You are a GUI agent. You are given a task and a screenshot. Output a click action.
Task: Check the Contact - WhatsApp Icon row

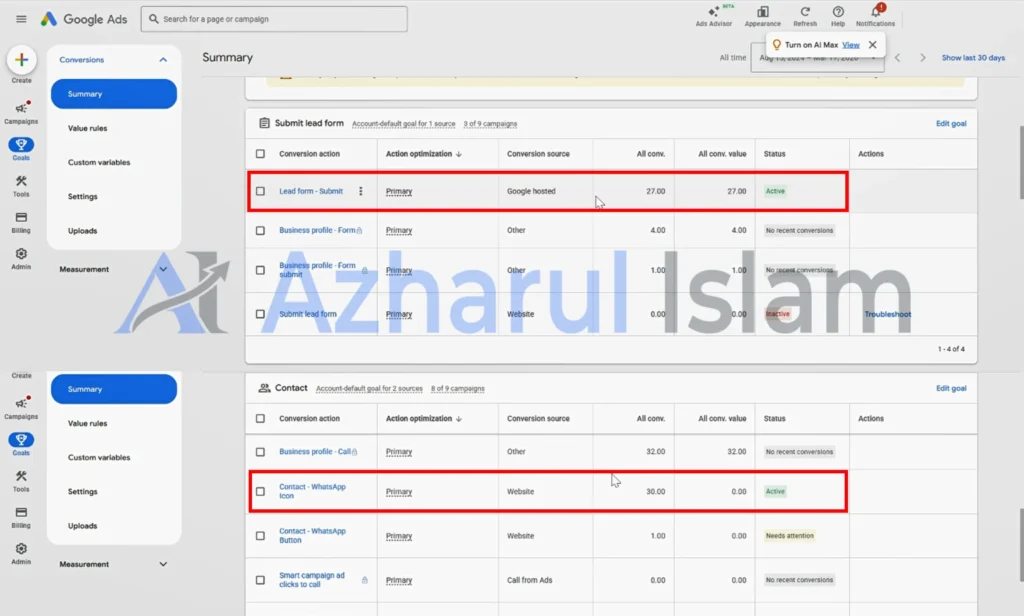pos(261,491)
